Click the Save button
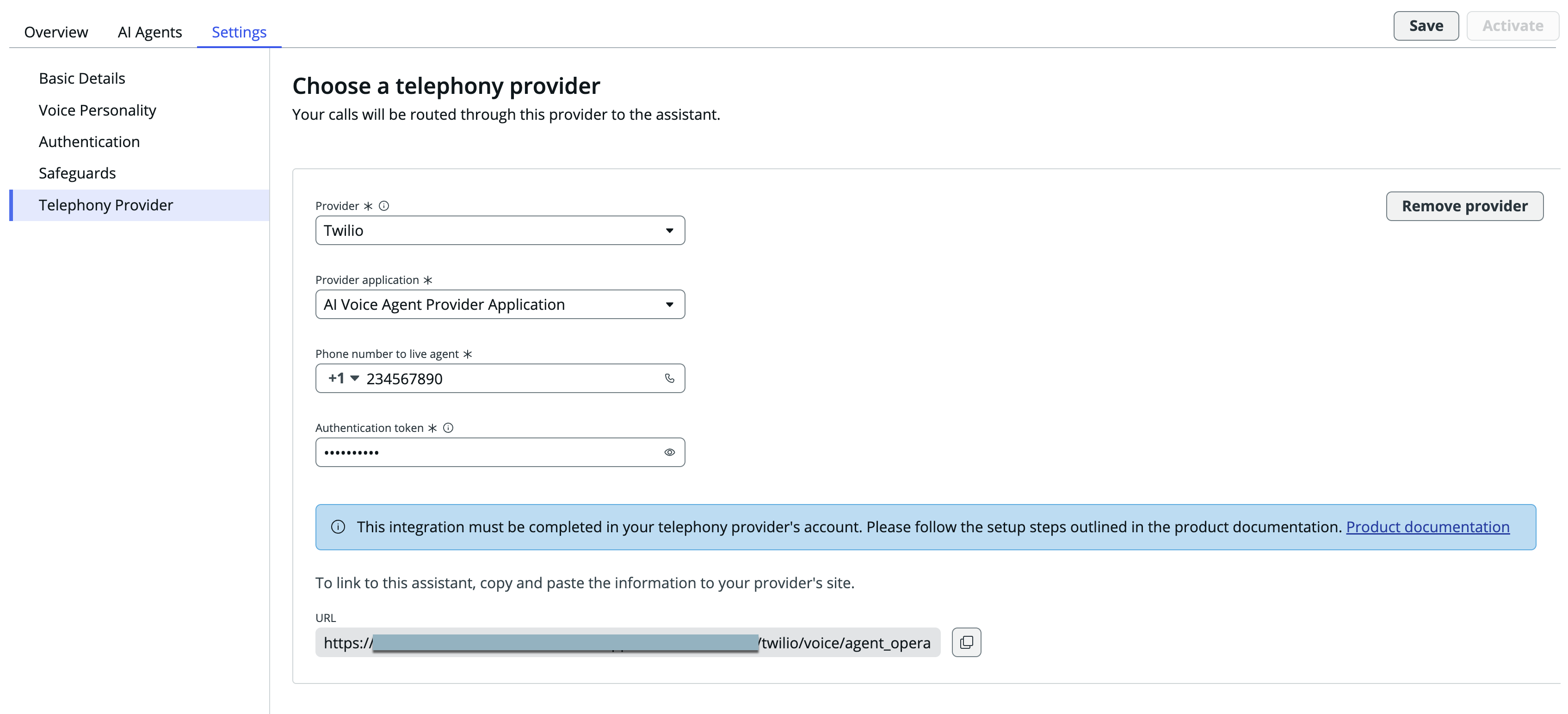1568x714 pixels. click(x=1426, y=25)
